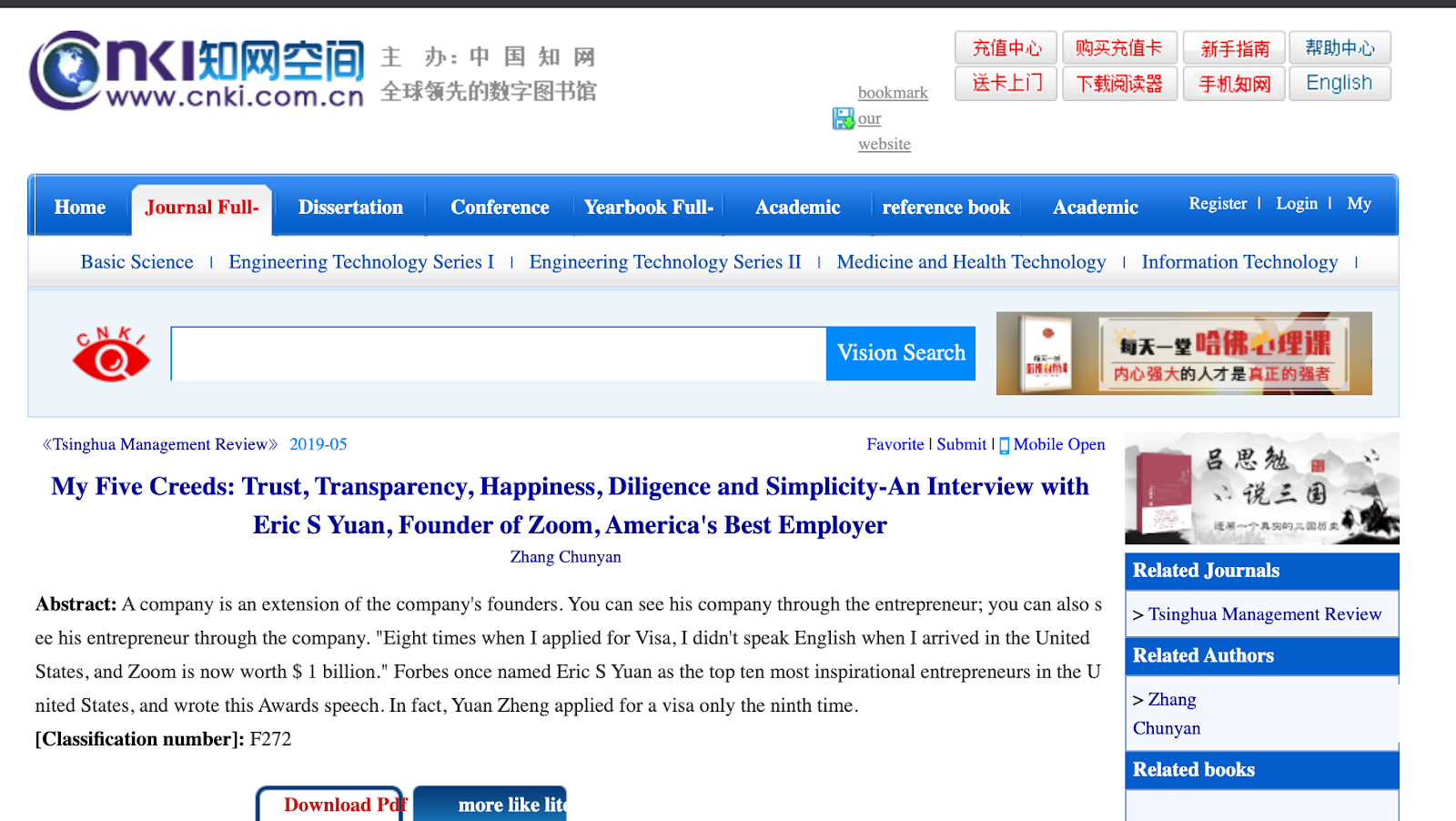The image size is (1456, 821).
Task: Open the reference book tab
Action: pyautogui.click(x=946, y=208)
